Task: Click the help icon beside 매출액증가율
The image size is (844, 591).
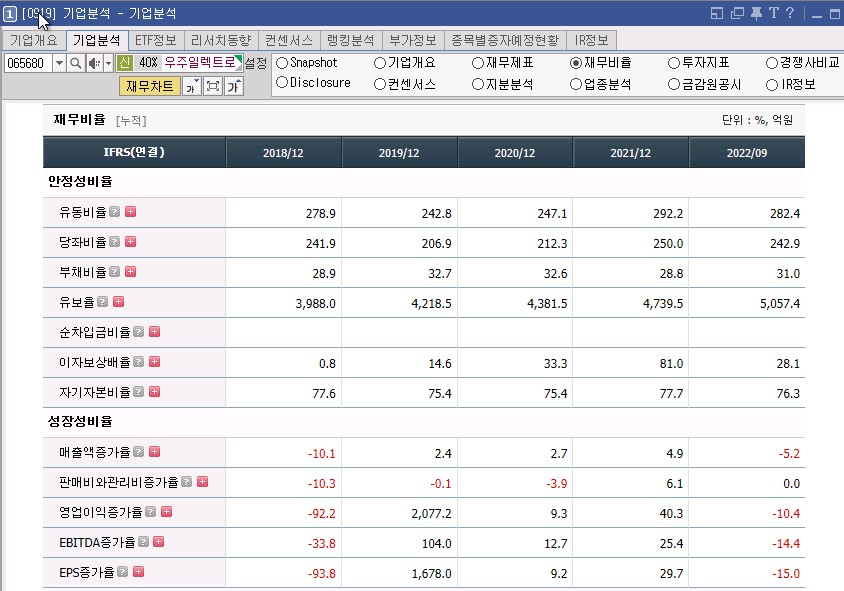Action: click(138, 452)
